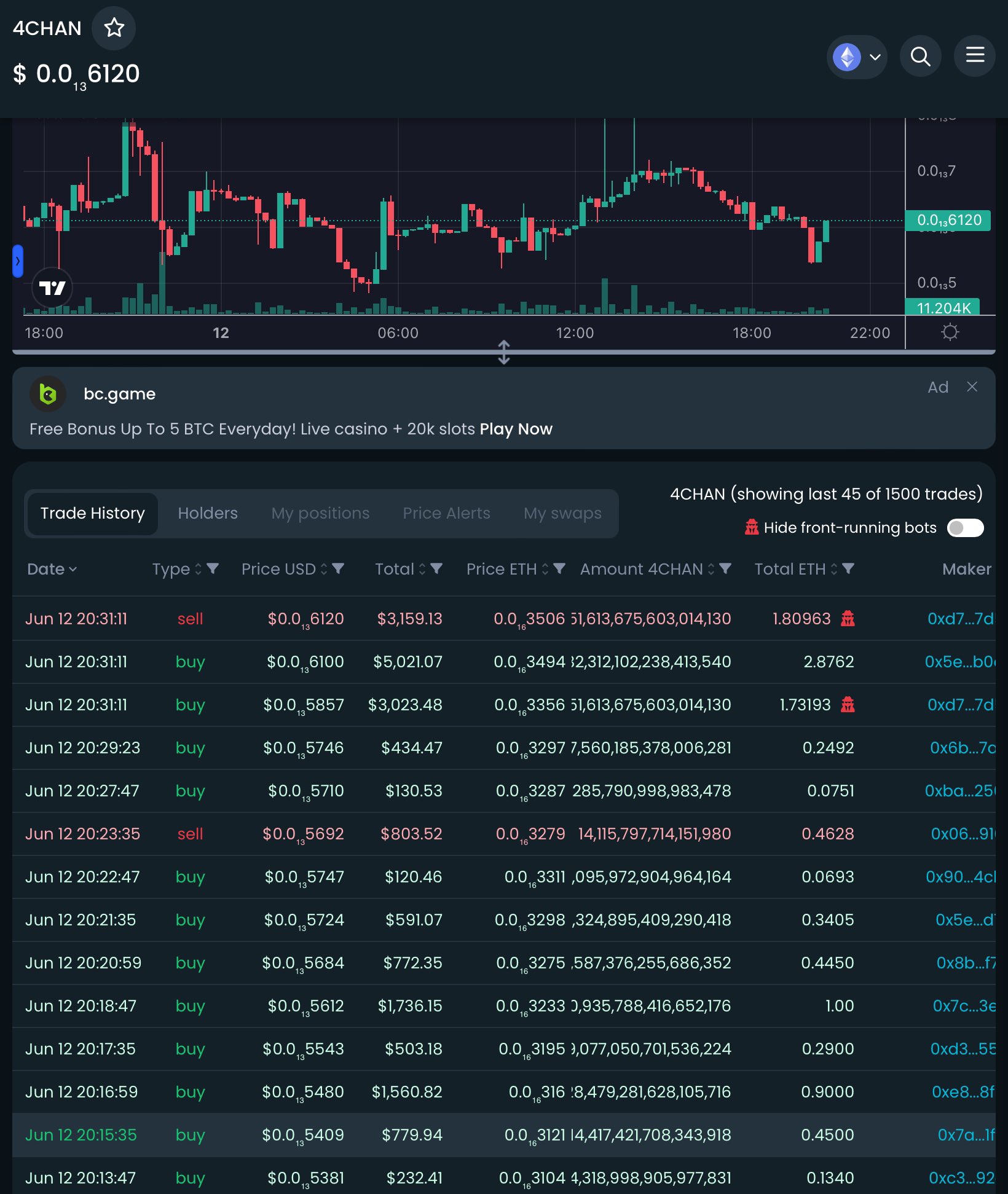Open the Total column filter funnel
This screenshot has width=1008, height=1194.
(x=436, y=568)
